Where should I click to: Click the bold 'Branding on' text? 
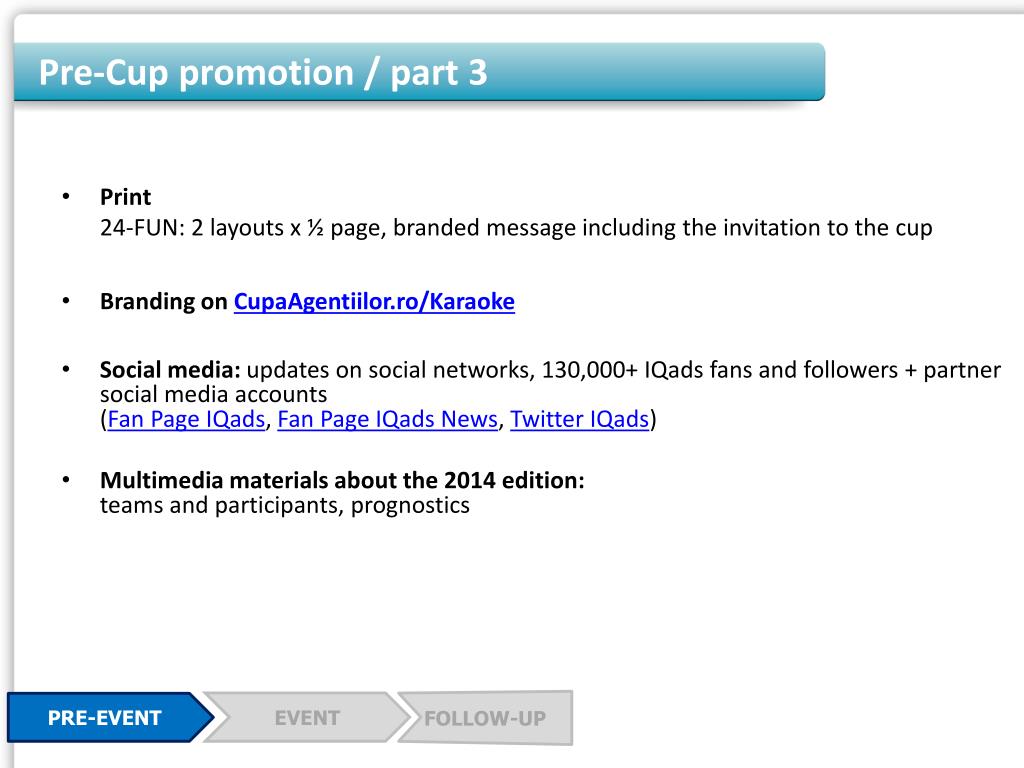[x=163, y=302]
